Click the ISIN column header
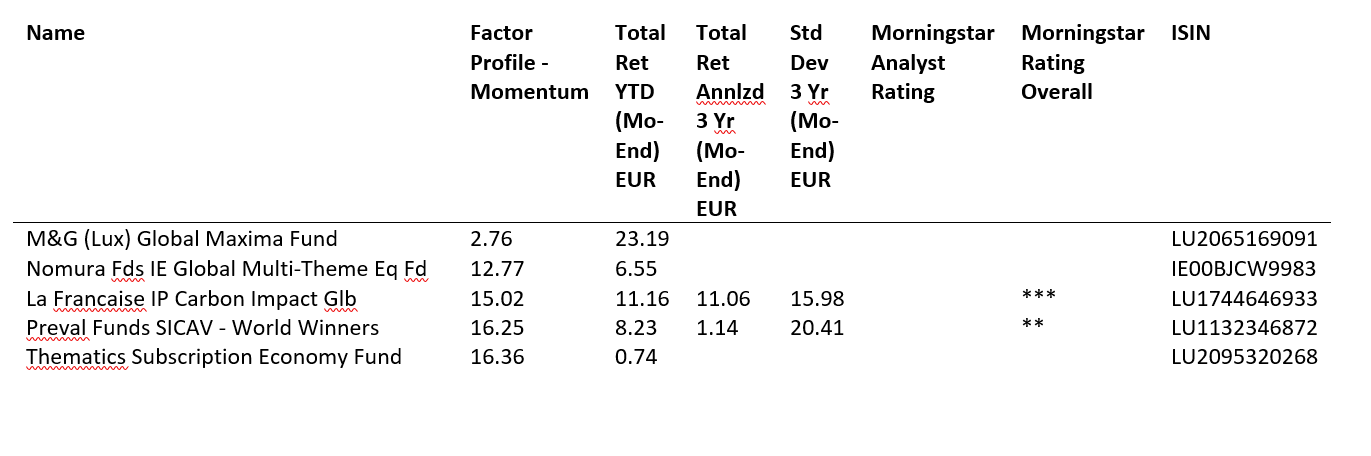This screenshot has width=1371, height=456. pos(1190,33)
